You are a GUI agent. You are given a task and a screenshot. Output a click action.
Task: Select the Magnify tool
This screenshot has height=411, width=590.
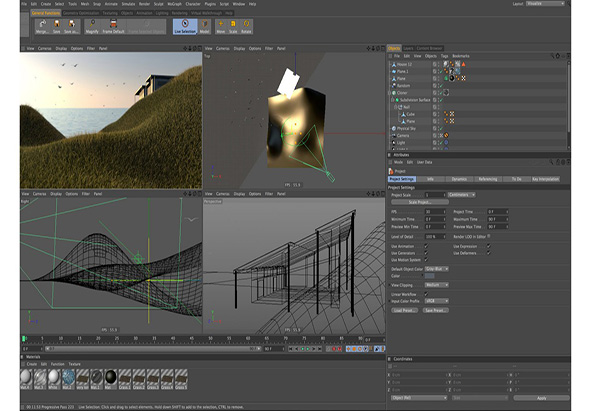coord(92,26)
